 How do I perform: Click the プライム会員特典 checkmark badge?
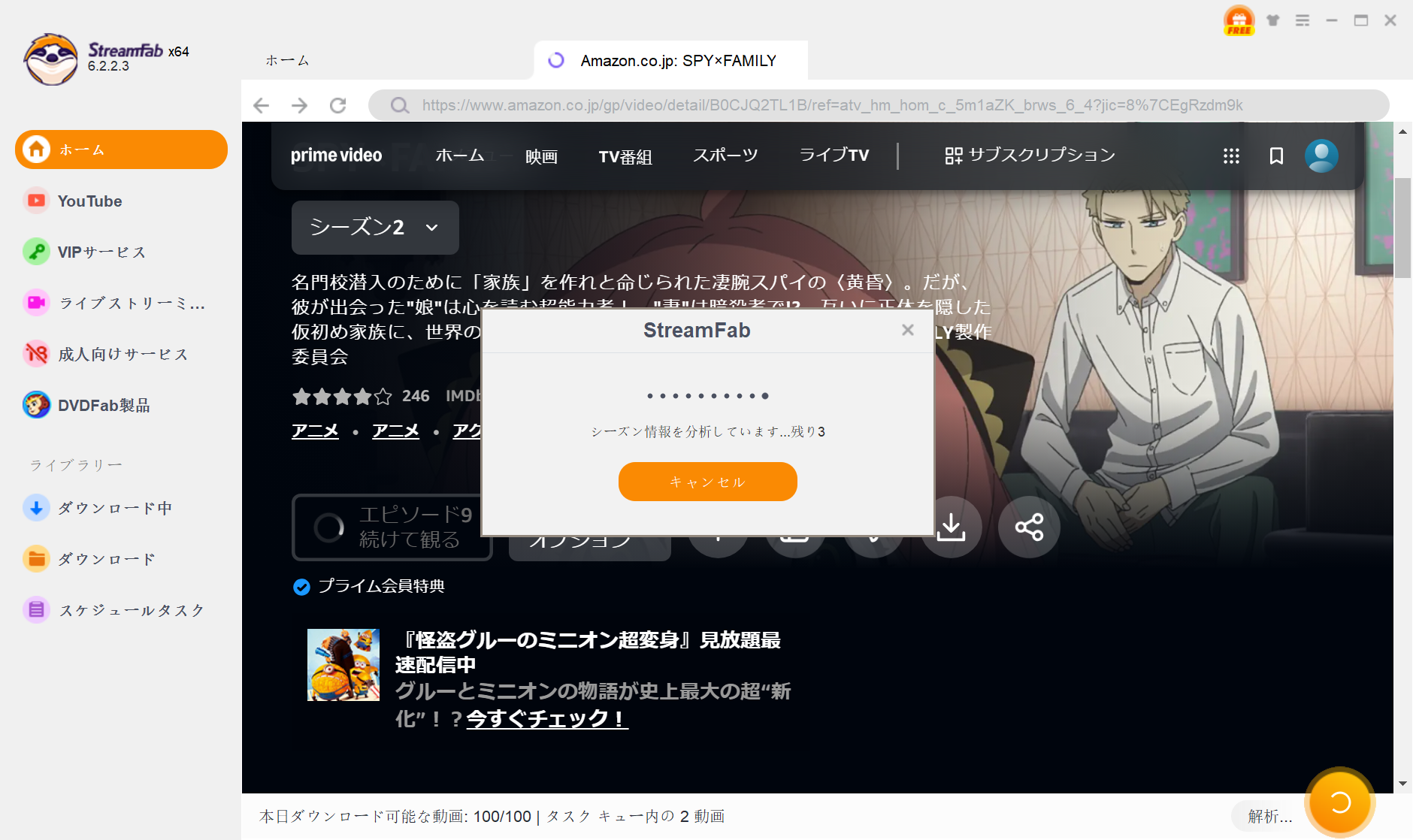(301, 587)
